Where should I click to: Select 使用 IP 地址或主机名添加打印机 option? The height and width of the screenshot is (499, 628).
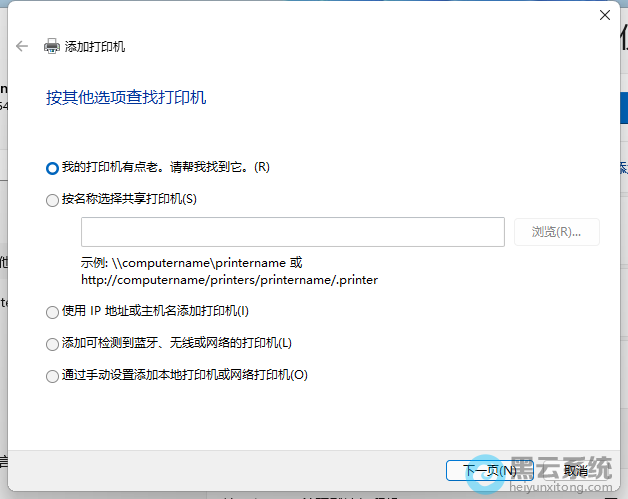click(x=53, y=312)
